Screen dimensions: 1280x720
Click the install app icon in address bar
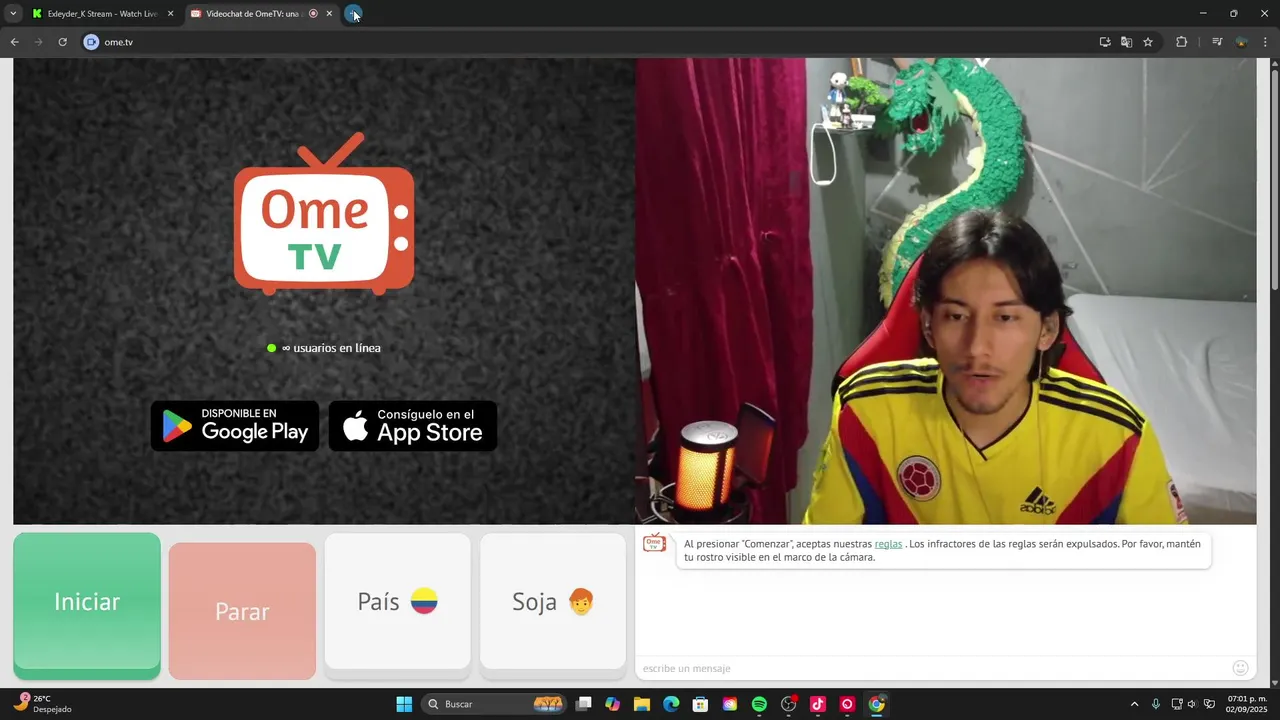click(1105, 42)
